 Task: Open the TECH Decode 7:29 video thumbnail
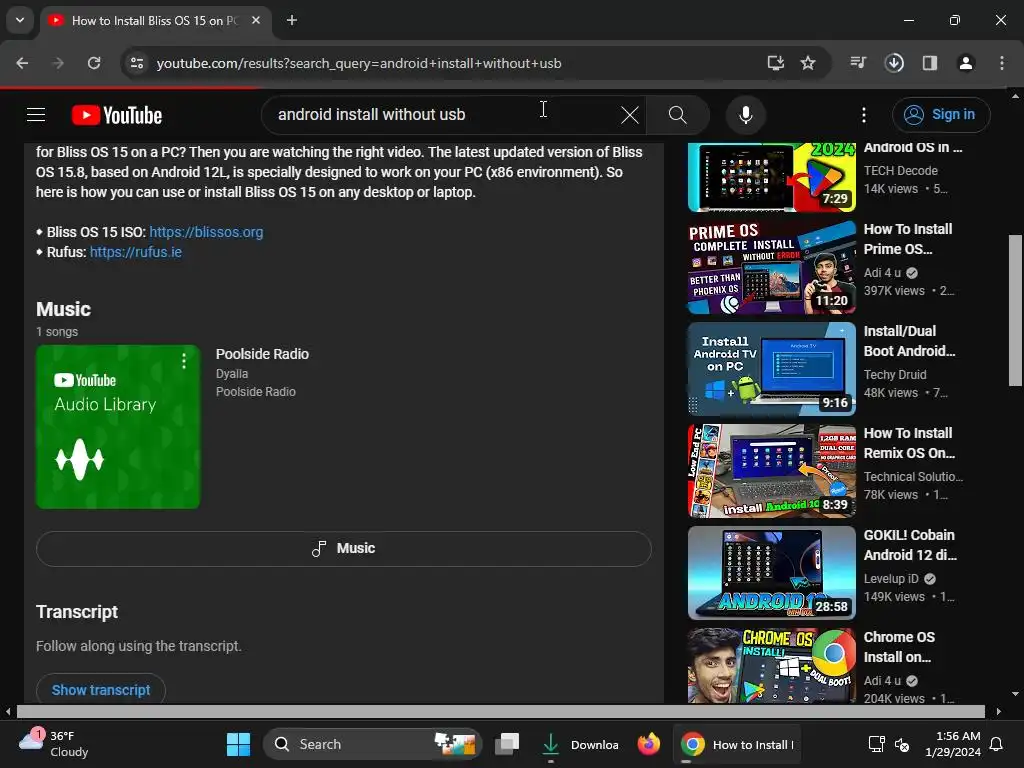click(771, 176)
